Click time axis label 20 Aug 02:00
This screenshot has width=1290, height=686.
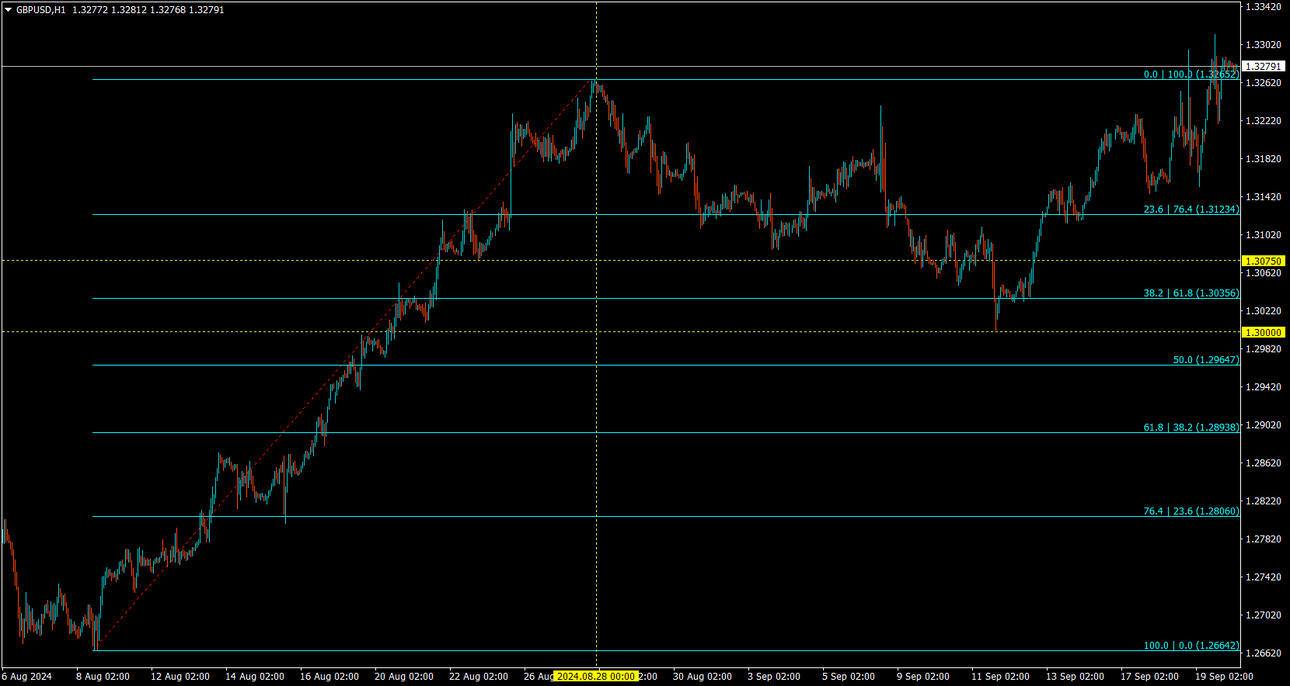click(x=404, y=677)
